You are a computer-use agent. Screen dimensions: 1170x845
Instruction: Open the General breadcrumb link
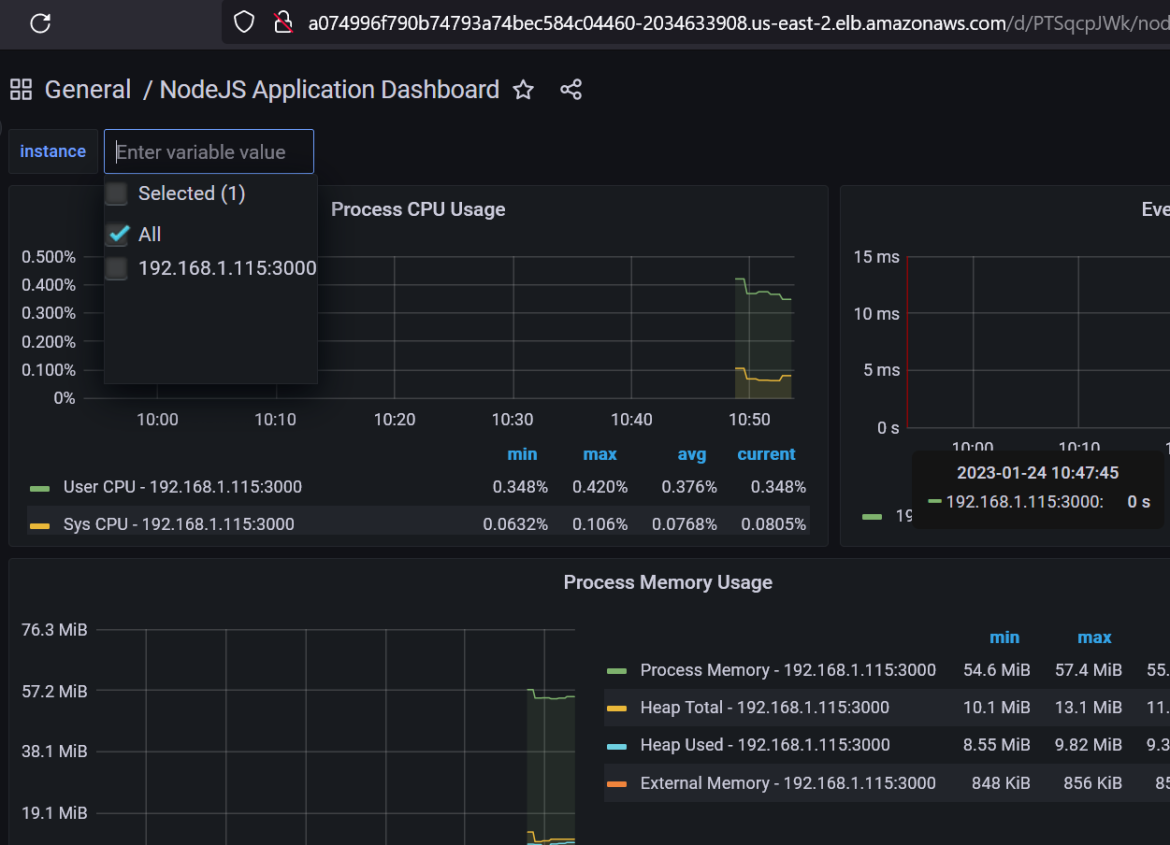[88, 89]
